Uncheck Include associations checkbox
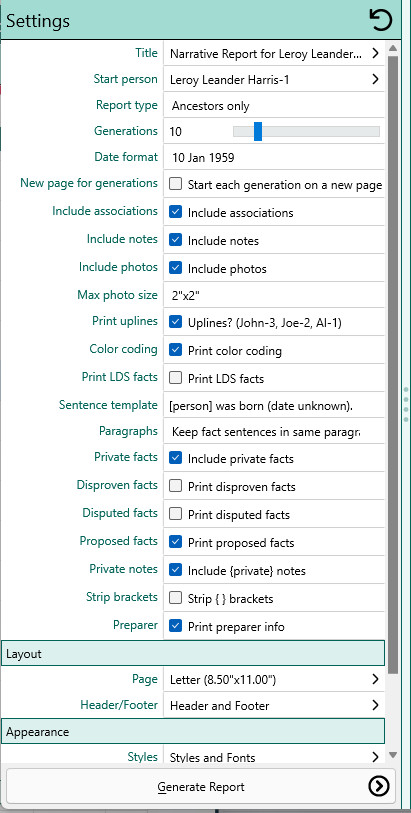The image size is (411, 813). (x=176, y=212)
